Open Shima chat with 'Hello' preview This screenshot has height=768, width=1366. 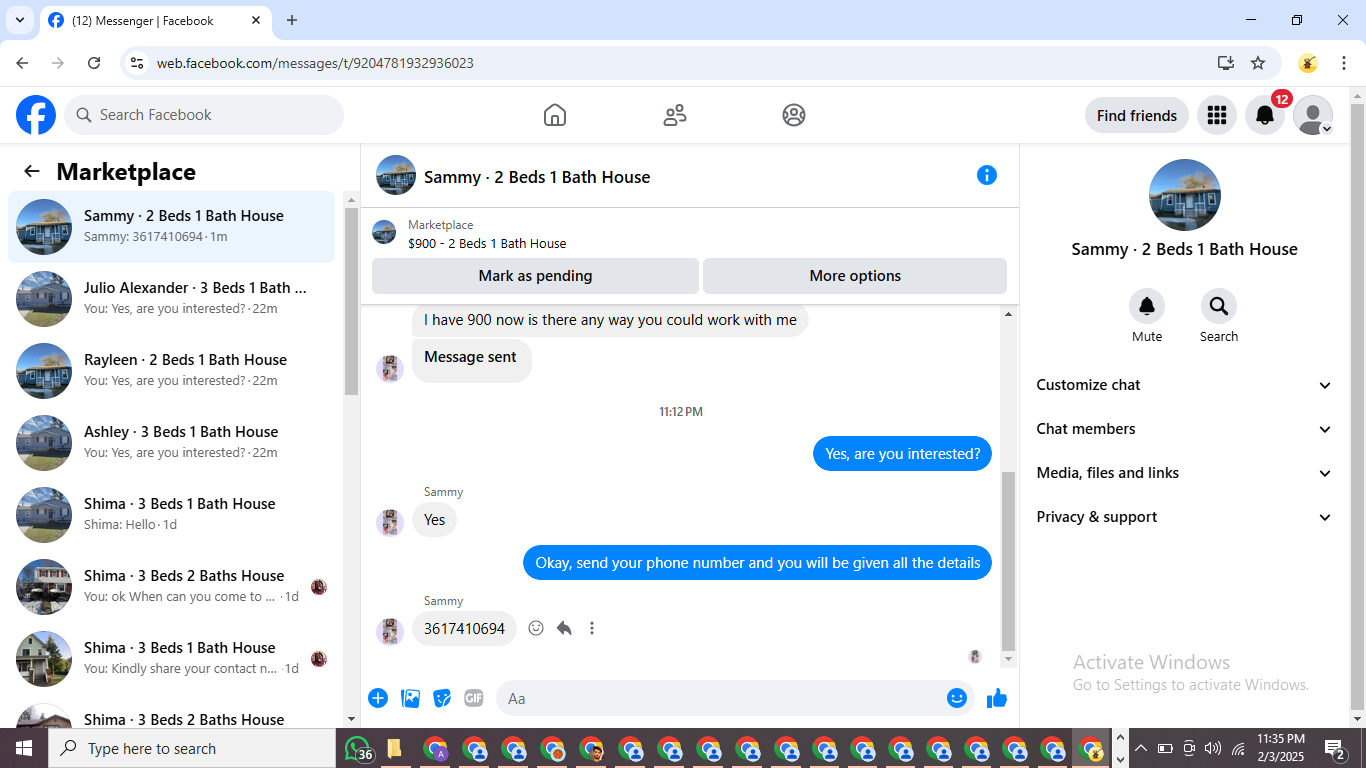171,515
